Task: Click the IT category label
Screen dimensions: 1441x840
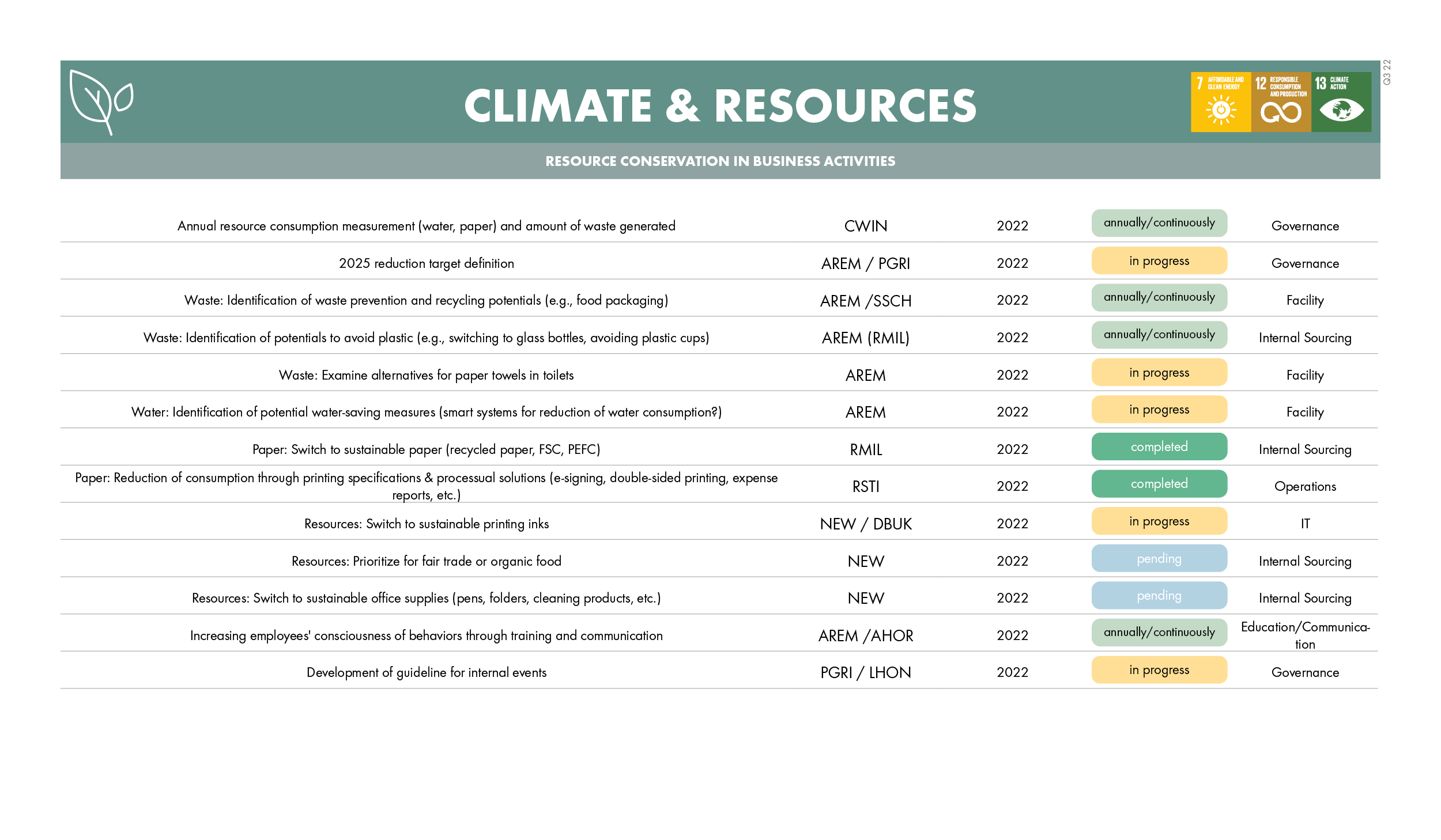Action: coord(1304,524)
